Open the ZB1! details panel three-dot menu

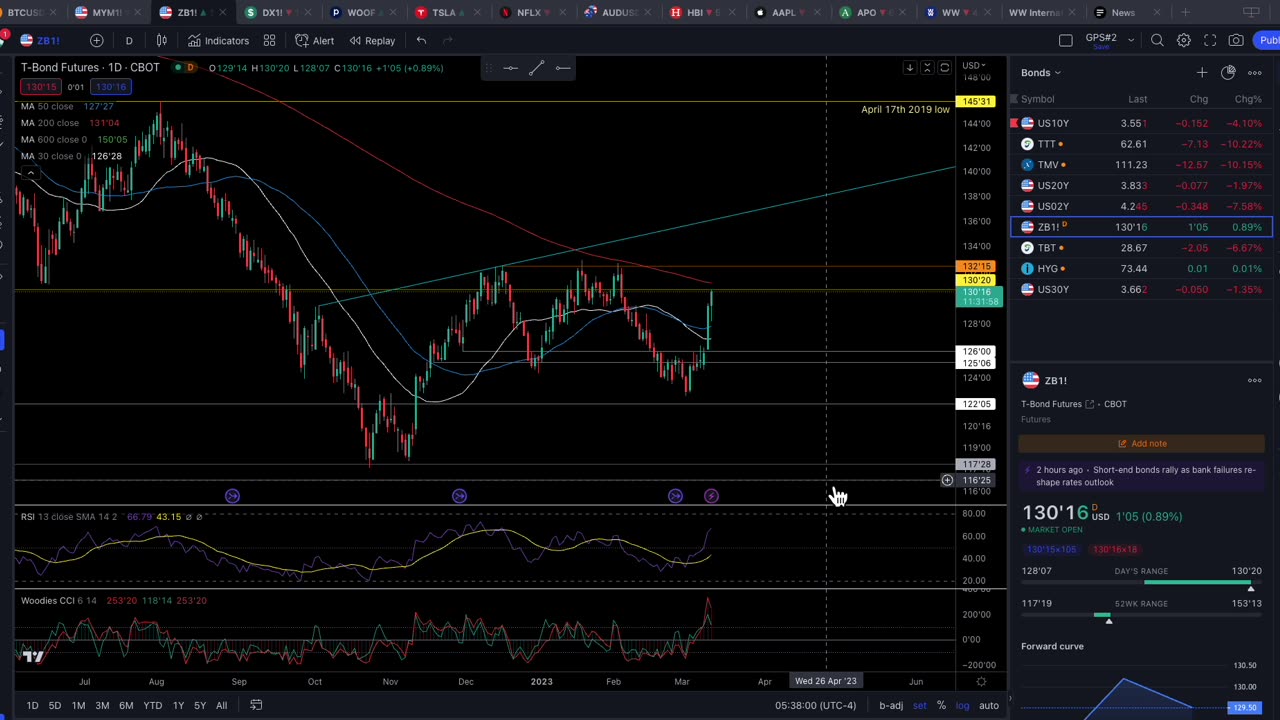click(x=1255, y=380)
